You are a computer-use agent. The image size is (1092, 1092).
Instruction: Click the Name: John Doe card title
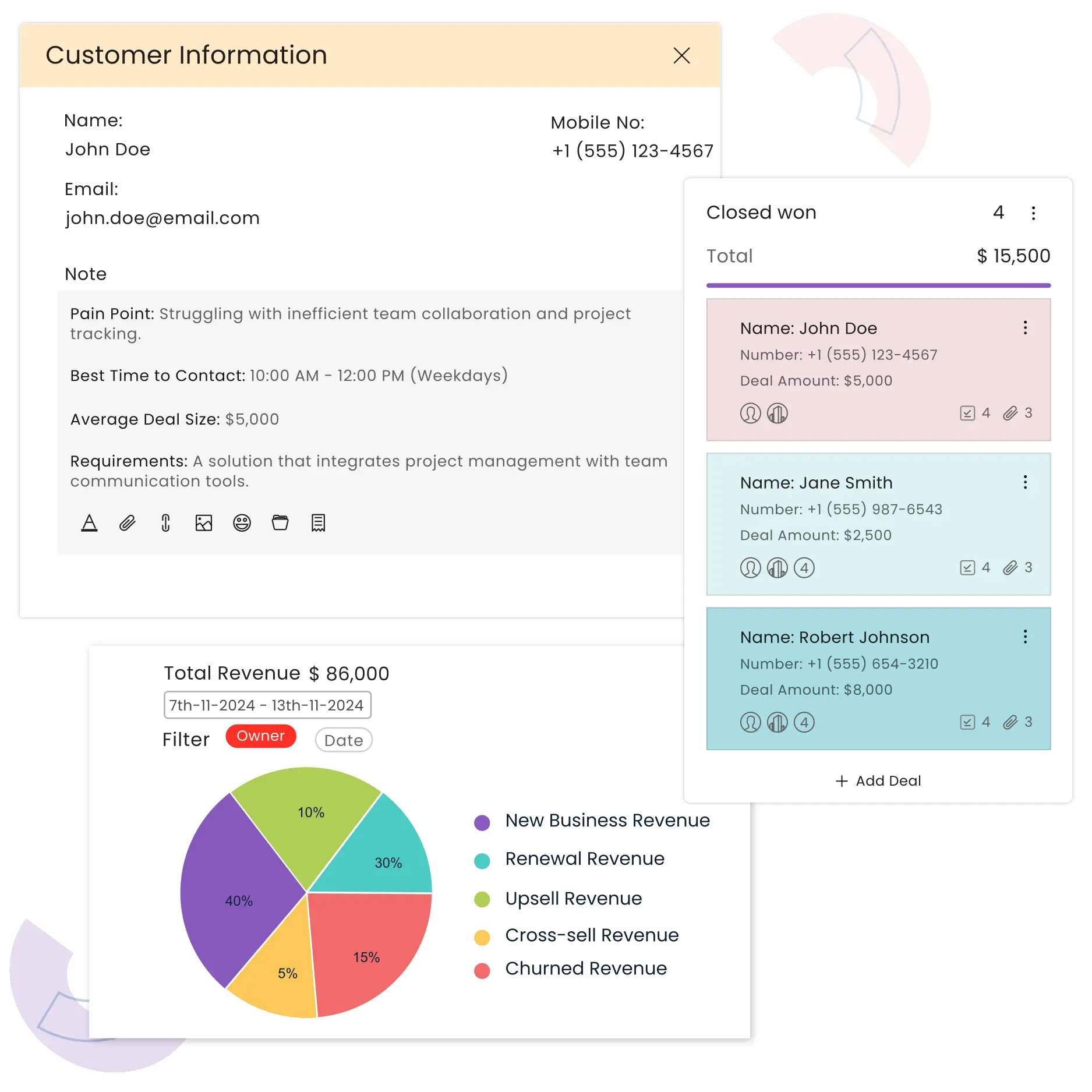808,328
